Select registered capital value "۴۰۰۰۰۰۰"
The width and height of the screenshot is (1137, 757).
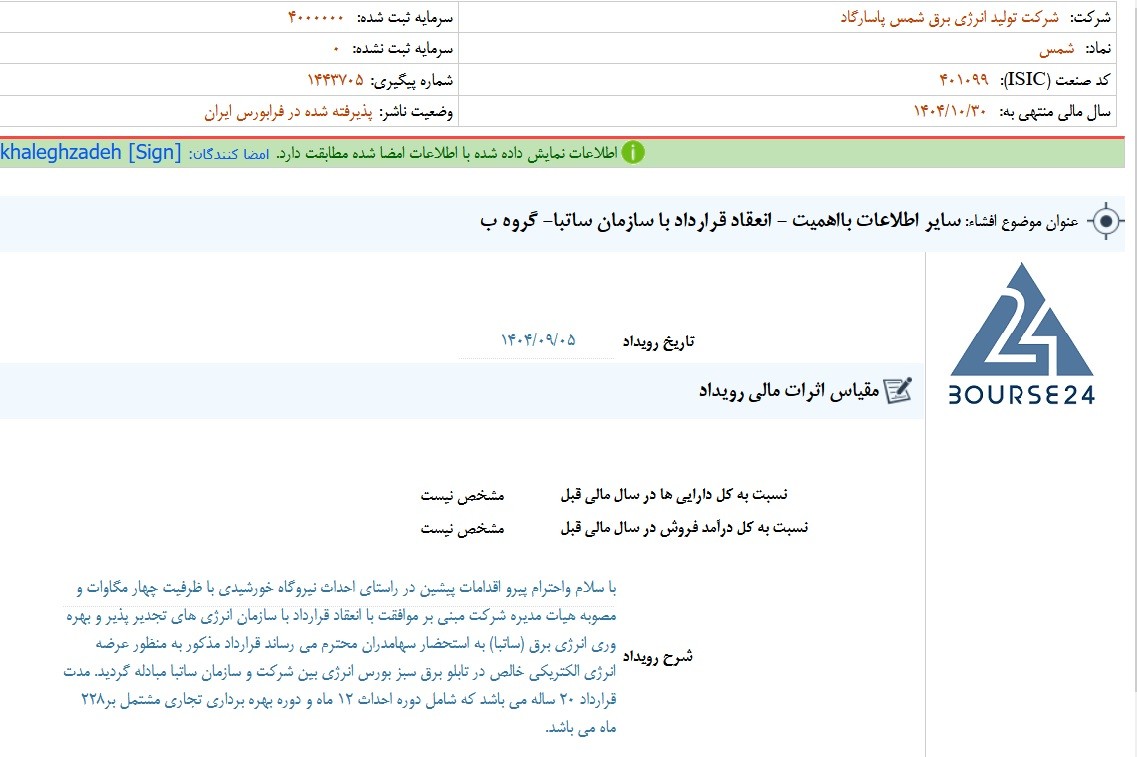coord(315,17)
